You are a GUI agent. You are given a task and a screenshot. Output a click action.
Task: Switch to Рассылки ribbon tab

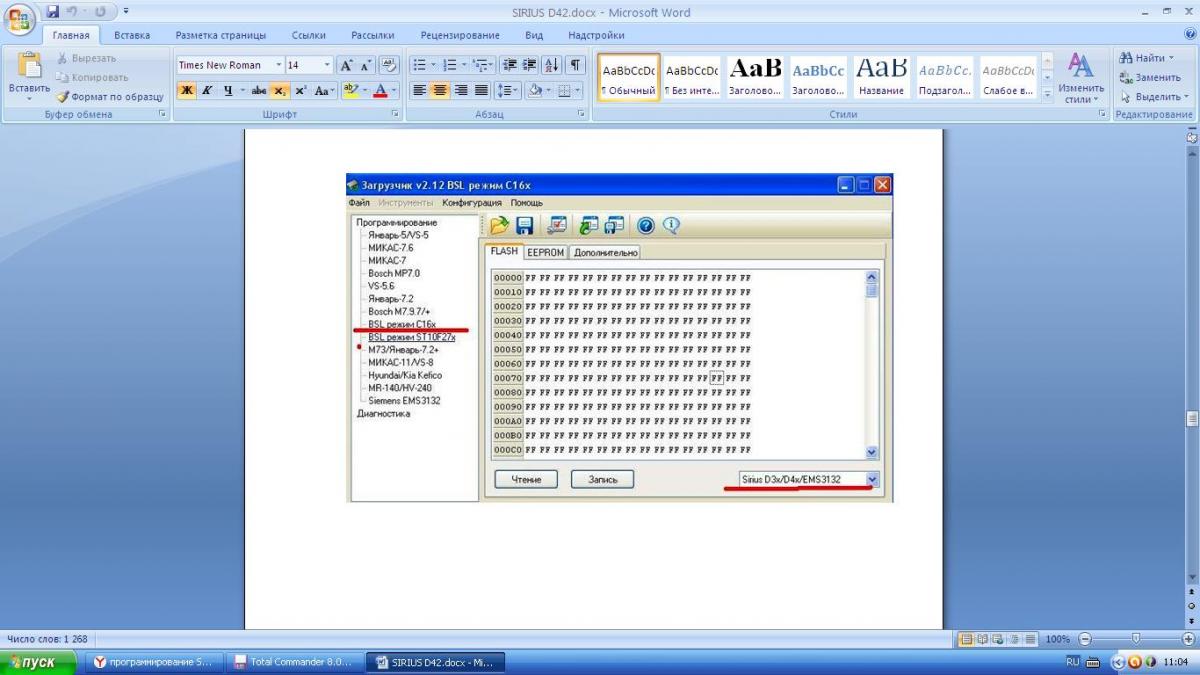click(x=373, y=35)
